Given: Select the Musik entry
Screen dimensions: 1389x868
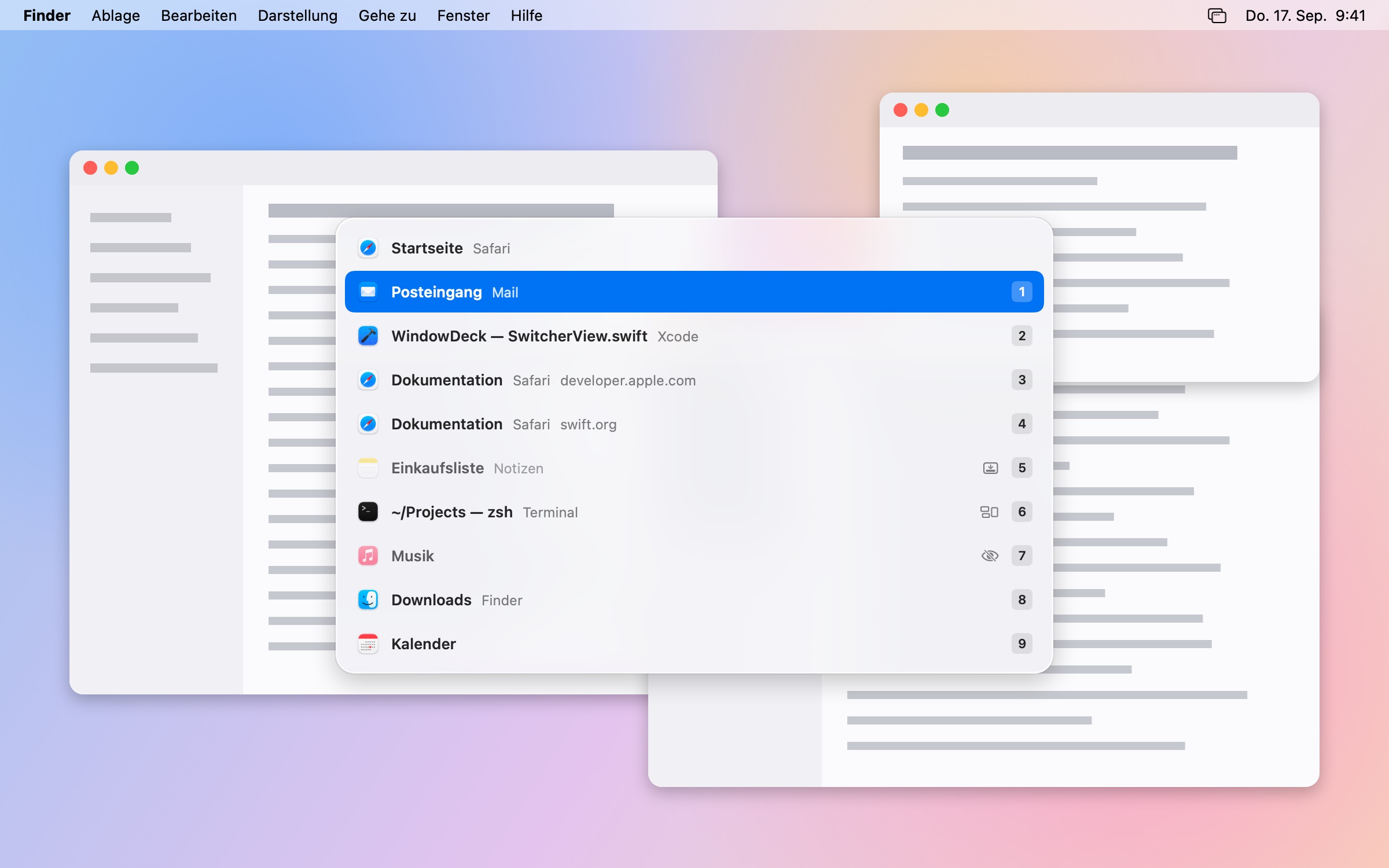Looking at the screenshot, I should pyautogui.click(x=694, y=556).
